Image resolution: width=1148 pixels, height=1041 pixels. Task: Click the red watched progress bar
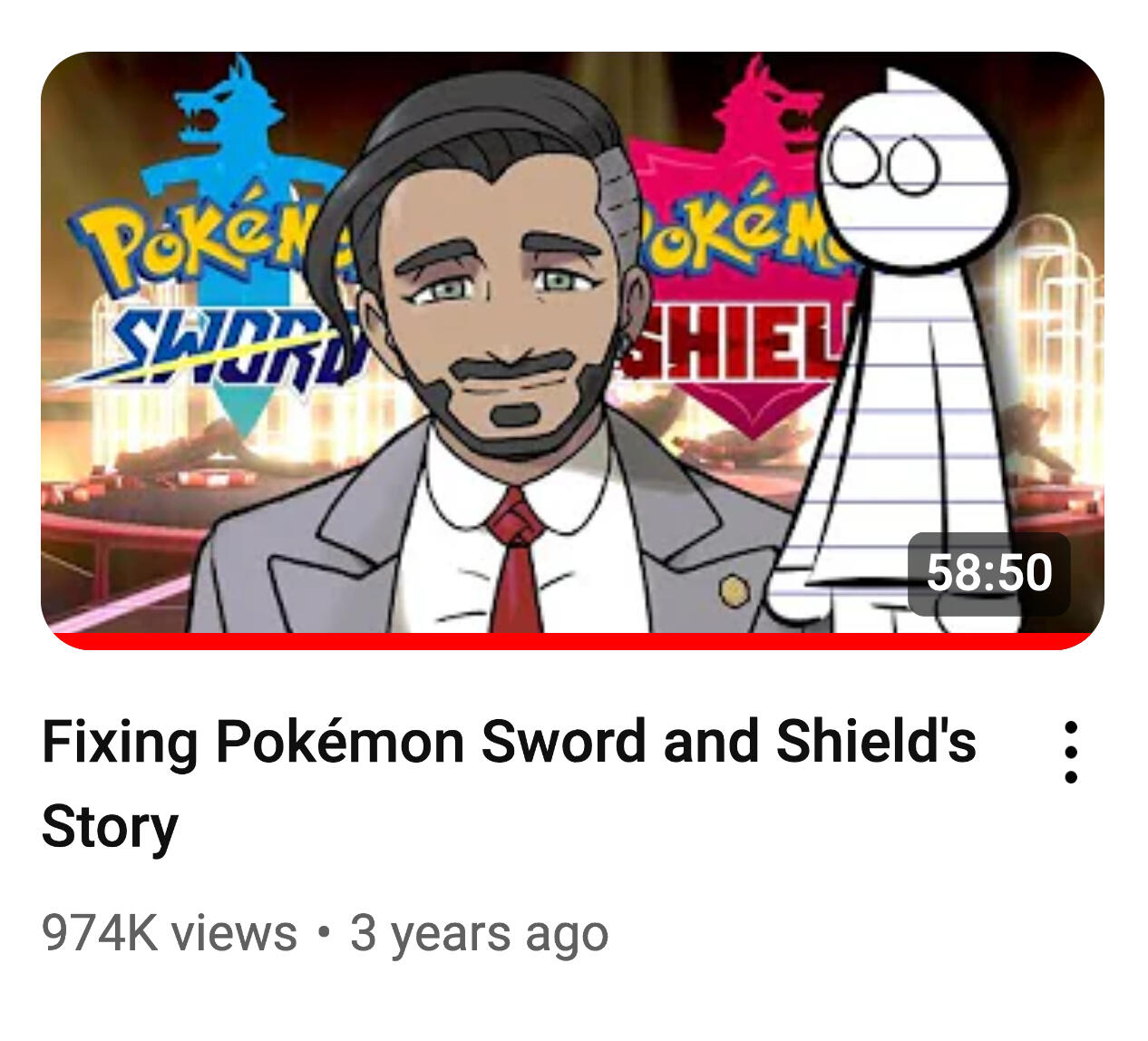tap(573, 641)
